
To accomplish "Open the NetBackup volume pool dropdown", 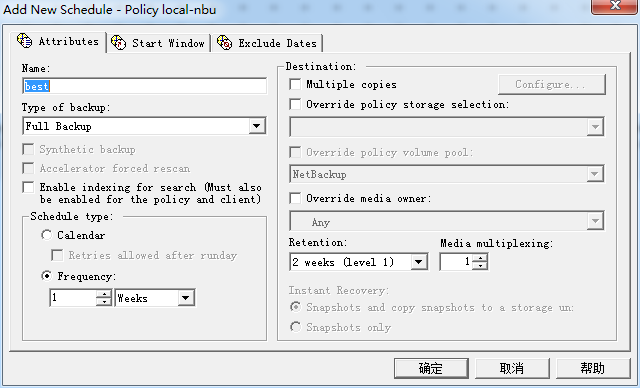I will (595, 174).
